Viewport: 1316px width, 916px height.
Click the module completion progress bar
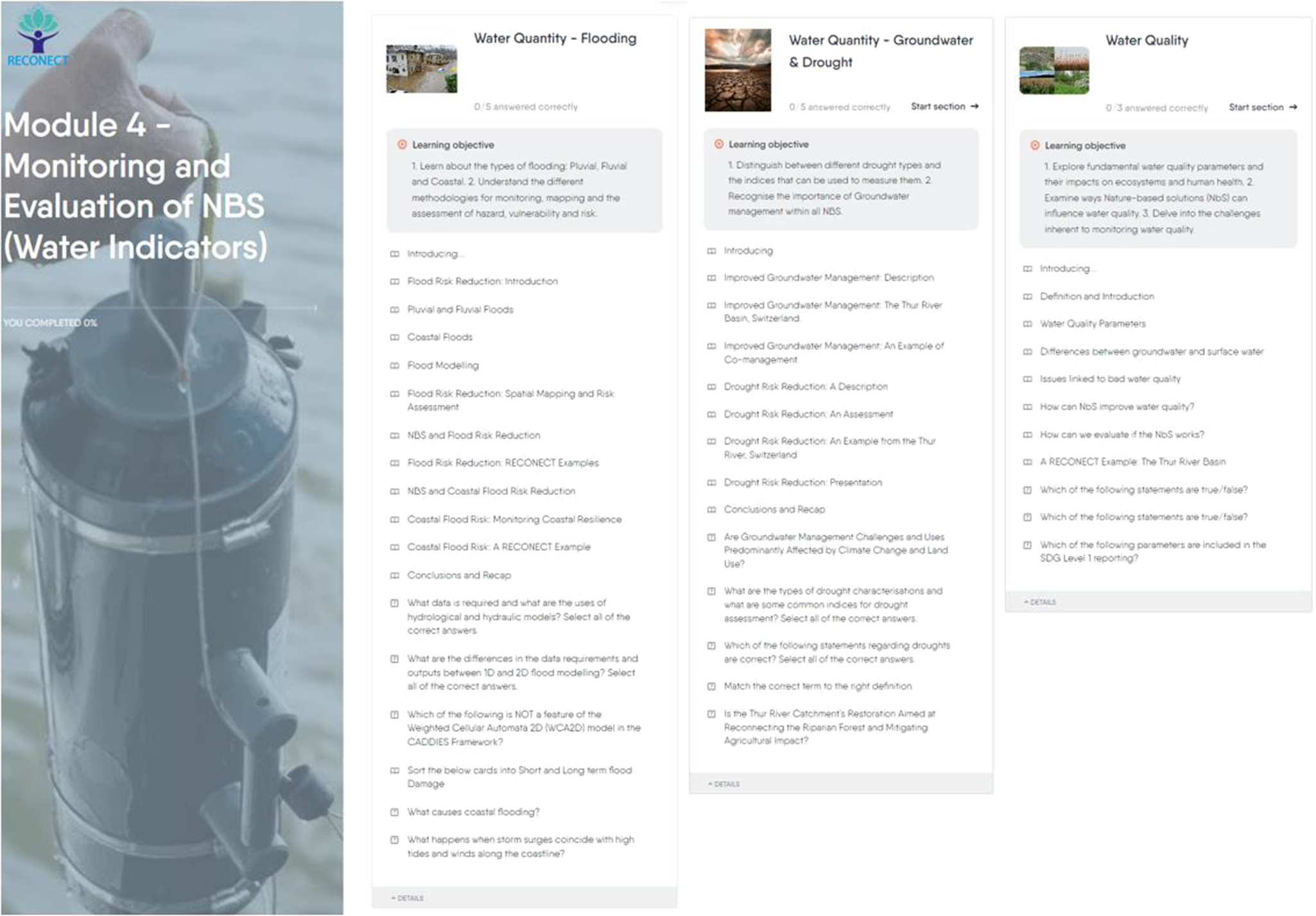(160, 309)
